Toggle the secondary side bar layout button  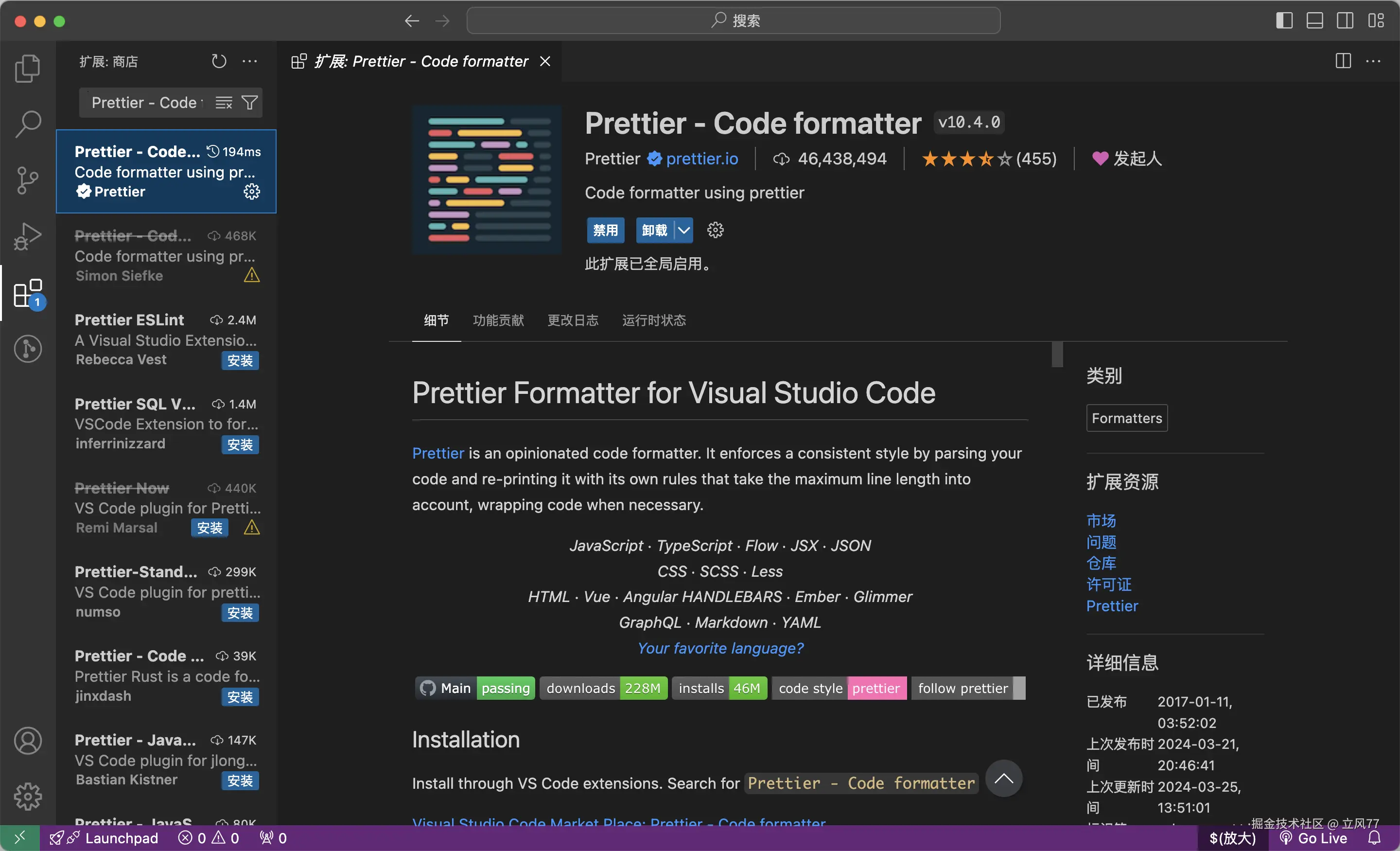click(x=1345, y=20)
